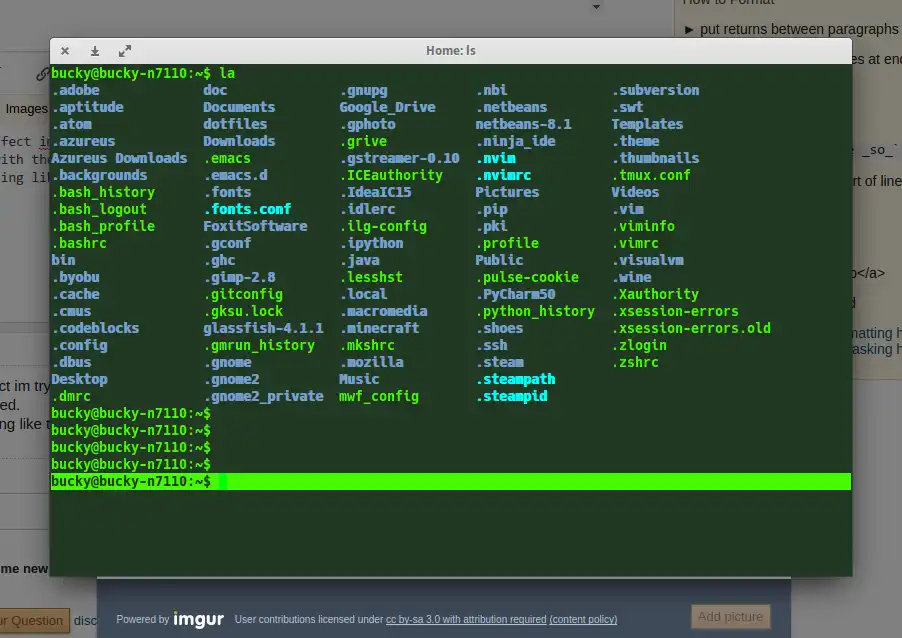Click the 'Music' directory name
The image size is (902, 638).
tap(359, 379)
